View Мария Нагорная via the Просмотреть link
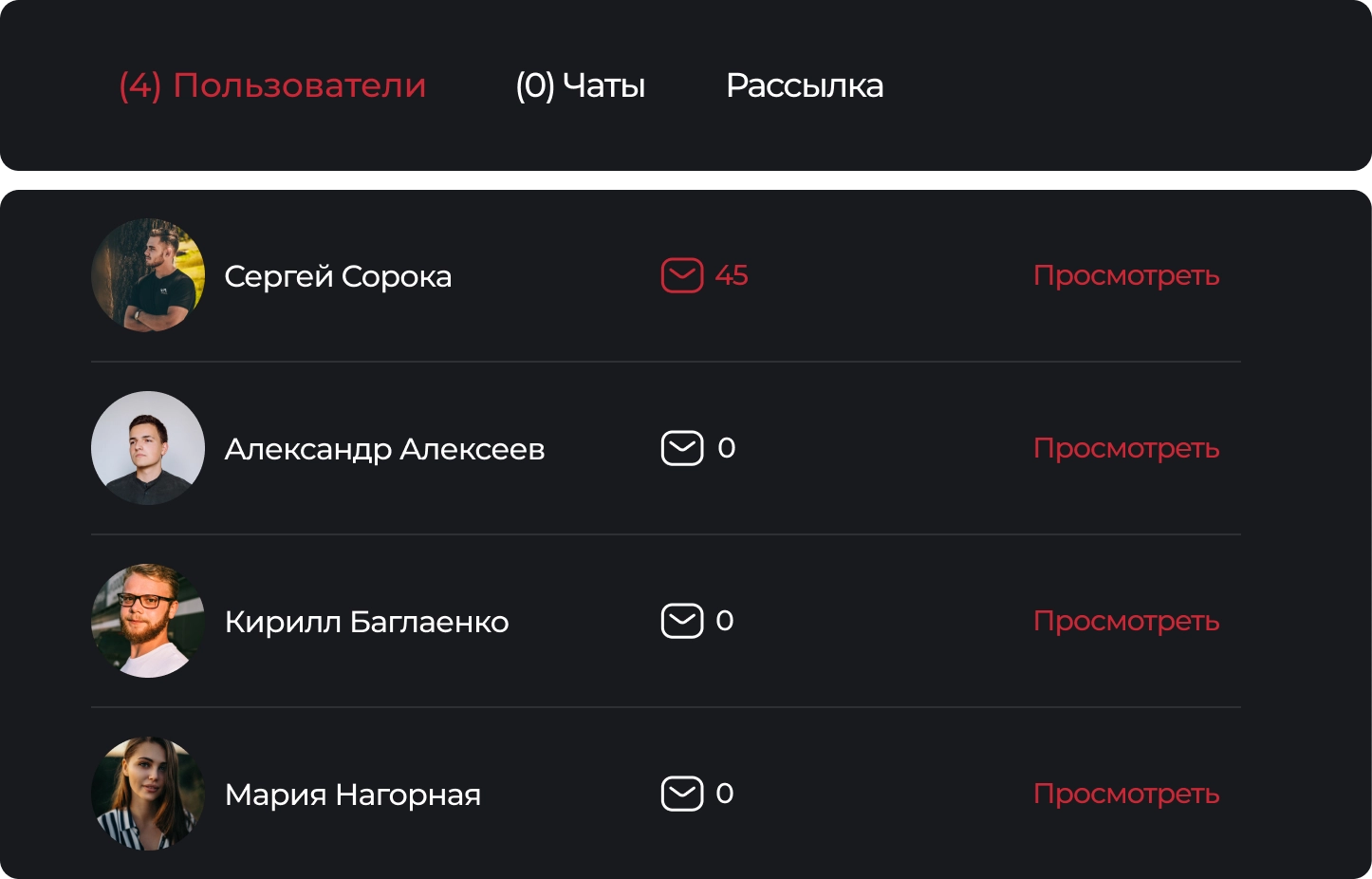This screenshot has height=879, width=1372. (x=1126, y=794)
